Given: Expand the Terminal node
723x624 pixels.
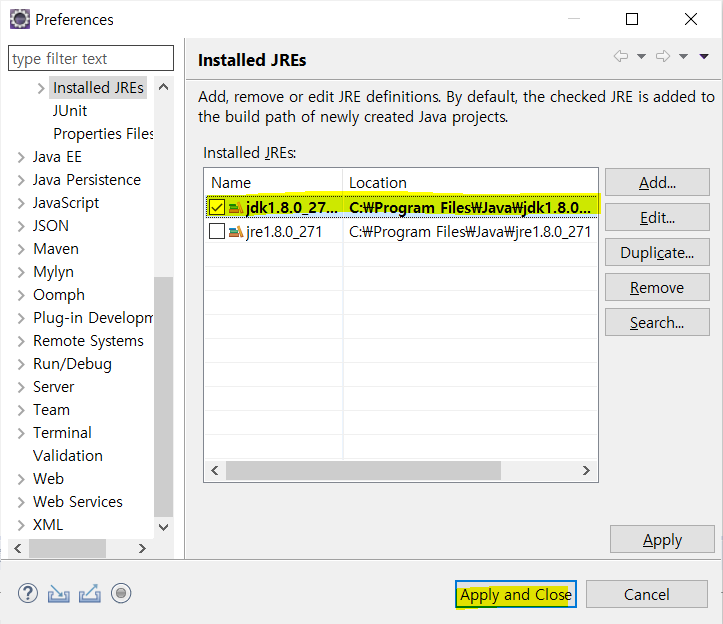Looking at the screenshot, I should (21, 433).
